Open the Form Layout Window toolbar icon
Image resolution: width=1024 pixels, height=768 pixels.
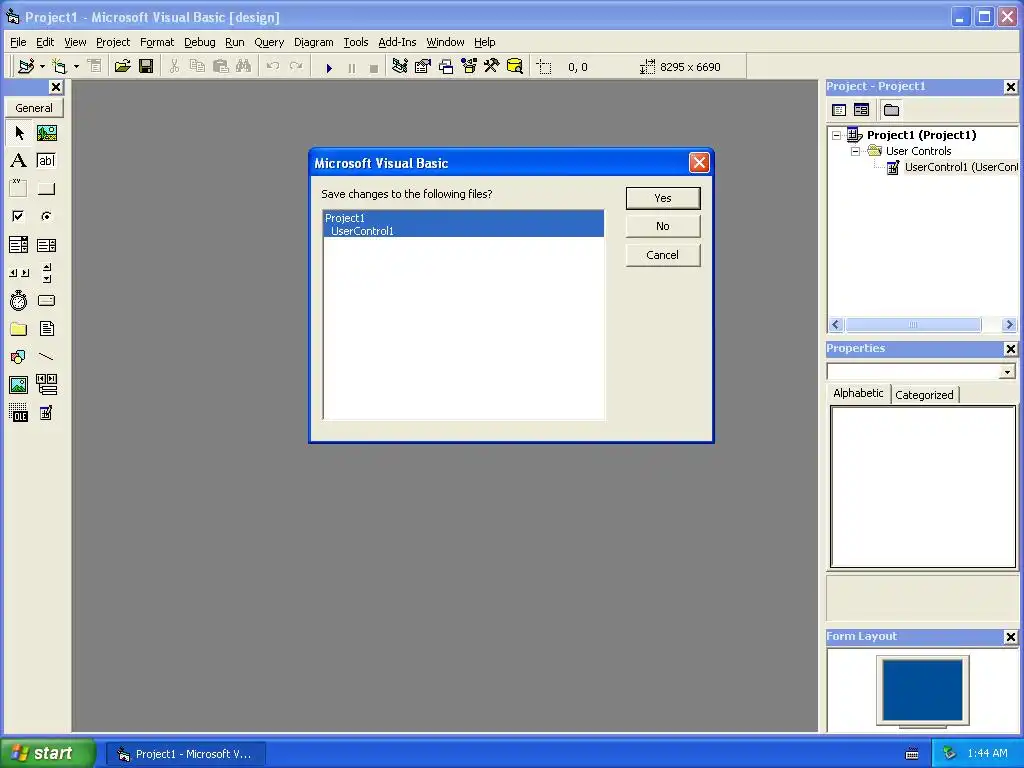[446, 66]
